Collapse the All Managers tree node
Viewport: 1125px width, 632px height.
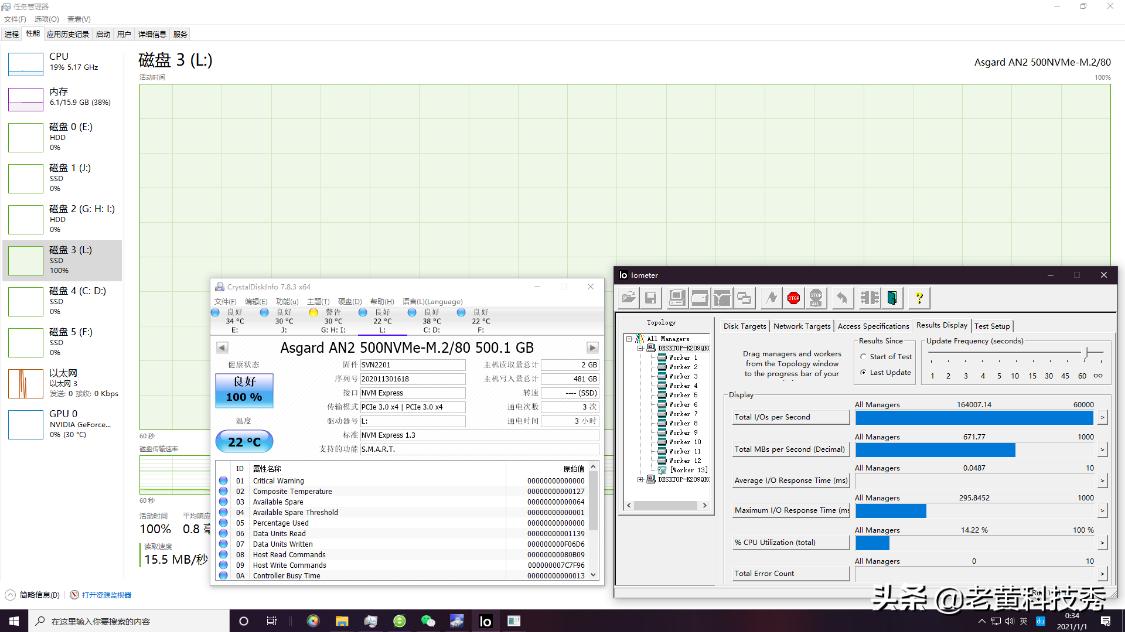(630, 339)
